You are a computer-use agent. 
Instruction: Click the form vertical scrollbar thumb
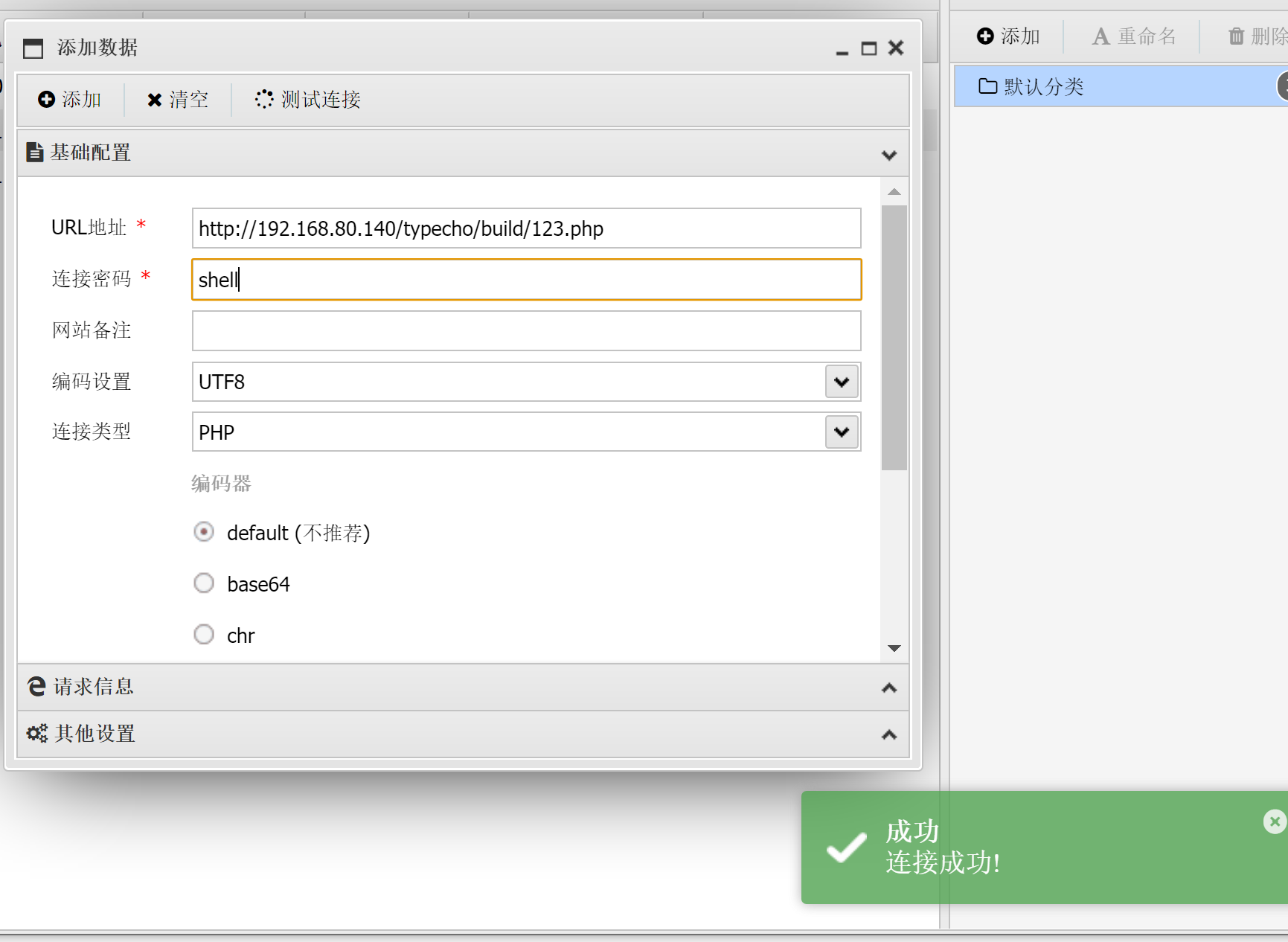894,338
